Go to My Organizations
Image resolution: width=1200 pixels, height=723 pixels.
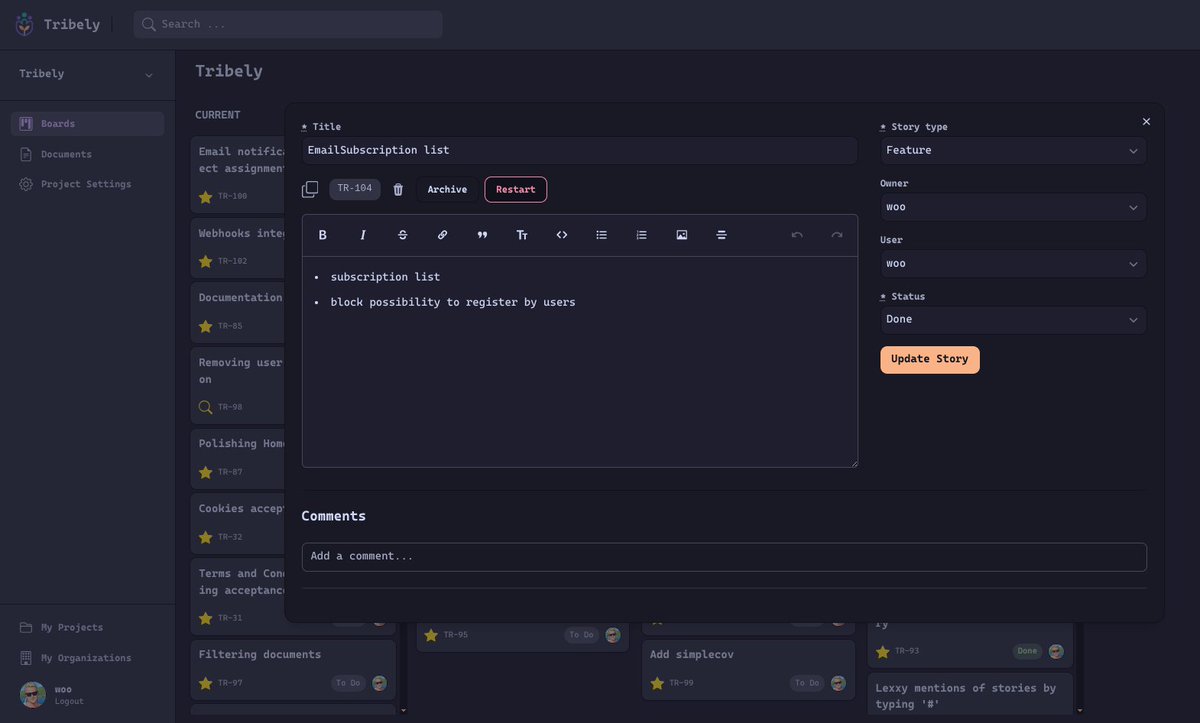[88, 658]
